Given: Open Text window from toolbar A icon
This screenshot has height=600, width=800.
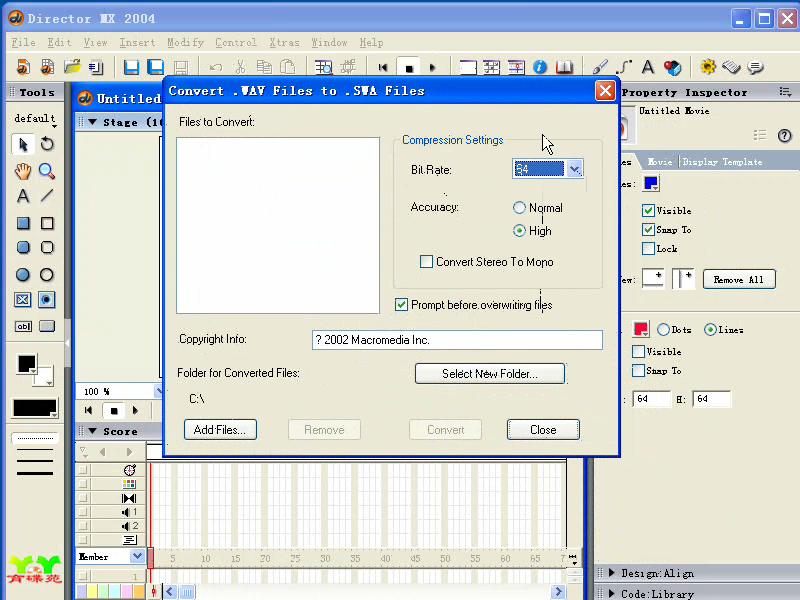Looking at the screenshot, I should pyautogui.click(x=648, y=67).
